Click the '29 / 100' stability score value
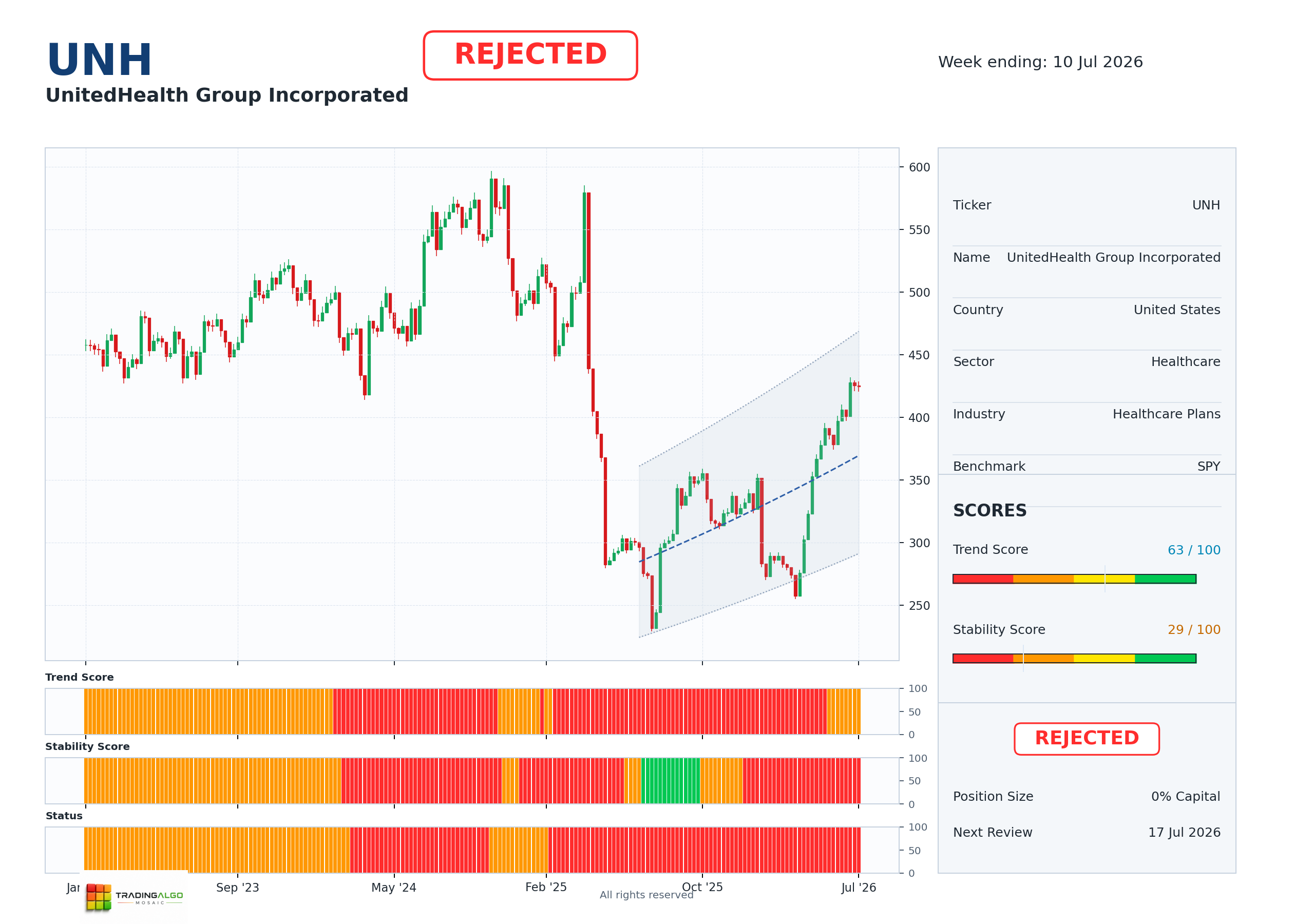Image resolution: width=1294 pixels, height=924 pixels. pos(1194,629)
